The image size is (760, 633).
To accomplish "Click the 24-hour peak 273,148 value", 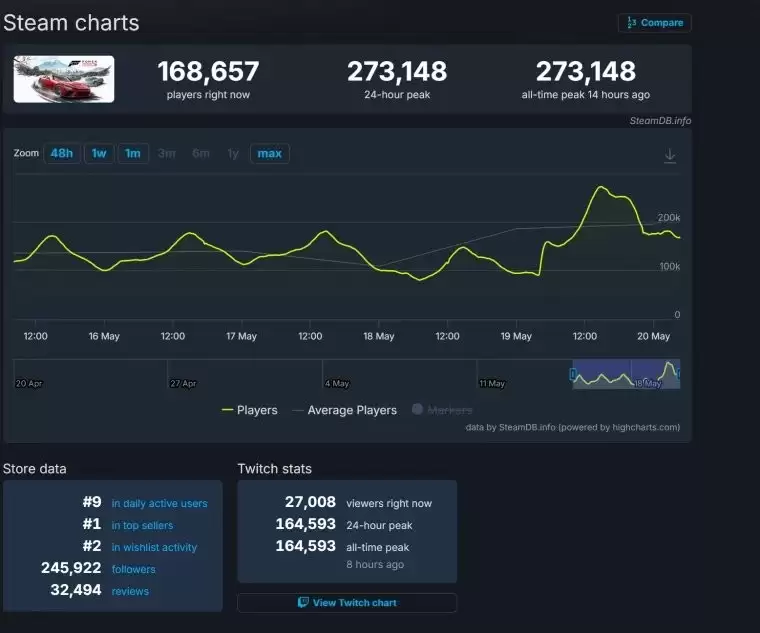I will pos(397,72).
